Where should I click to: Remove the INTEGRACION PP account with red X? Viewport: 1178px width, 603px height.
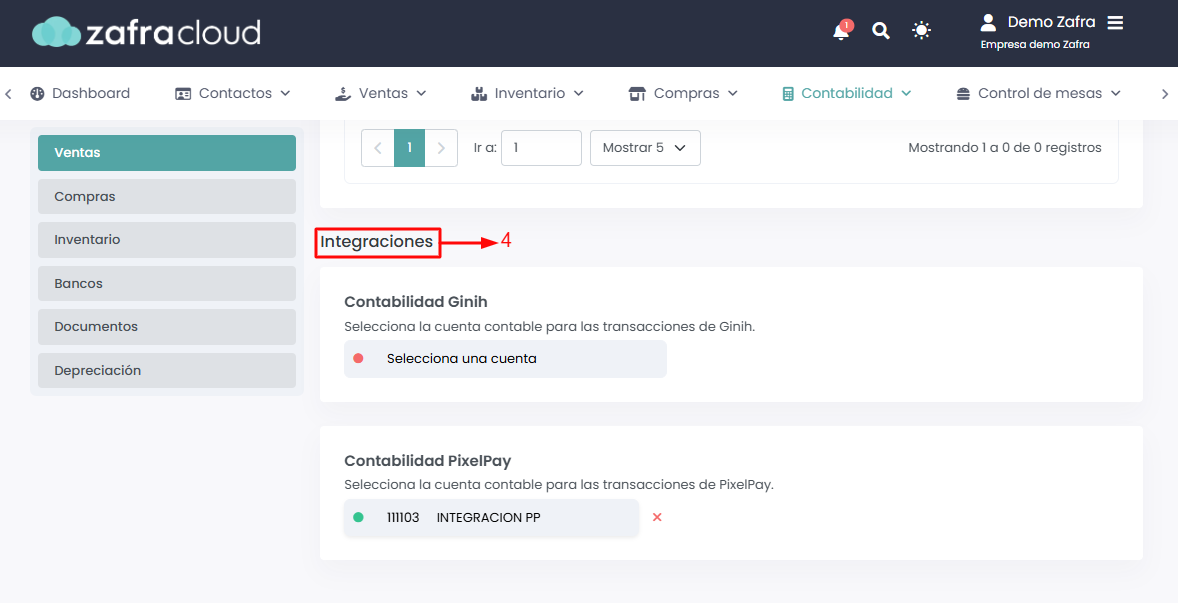657,517
